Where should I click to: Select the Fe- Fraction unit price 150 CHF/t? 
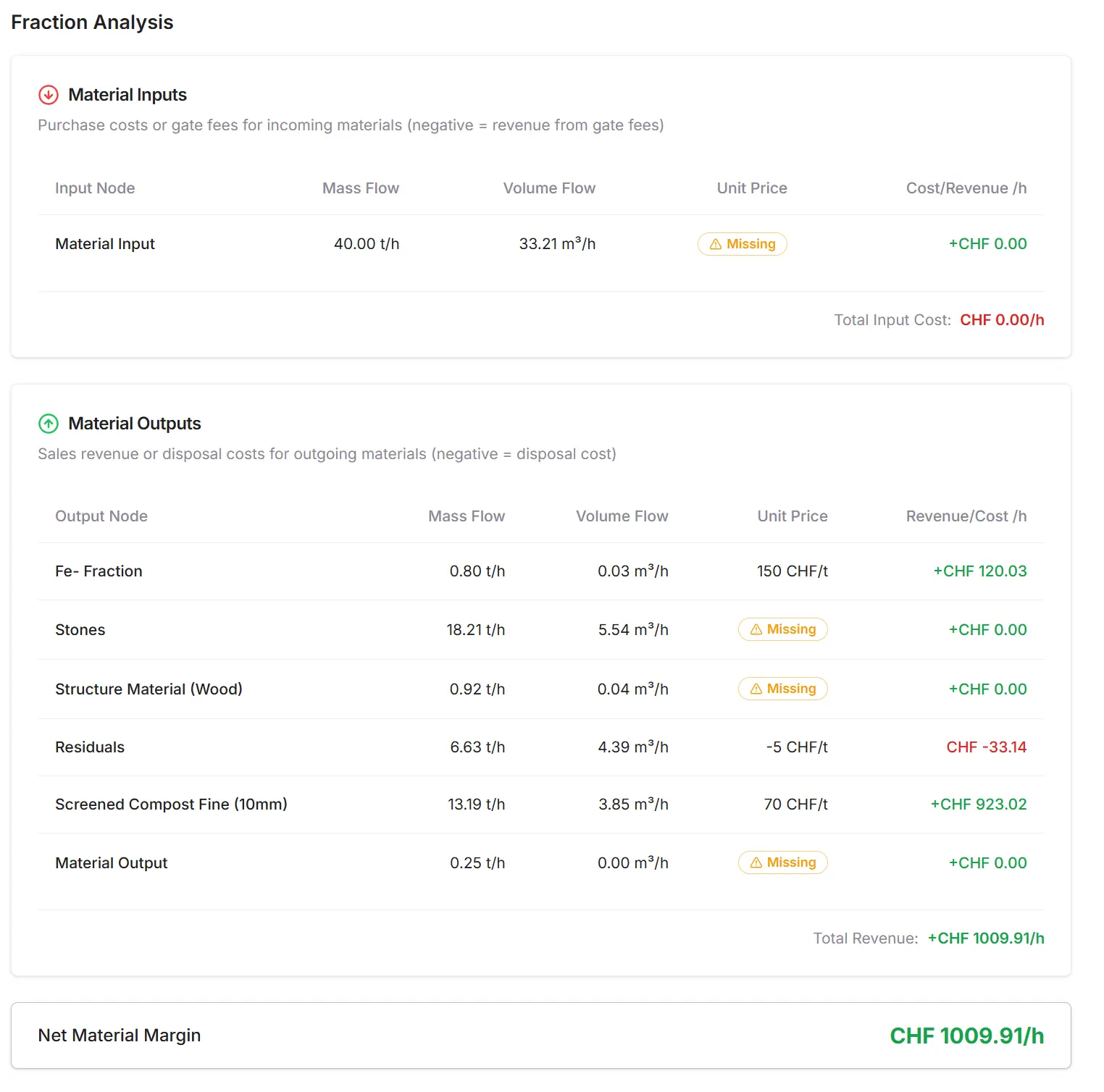(x=792, y=571)
